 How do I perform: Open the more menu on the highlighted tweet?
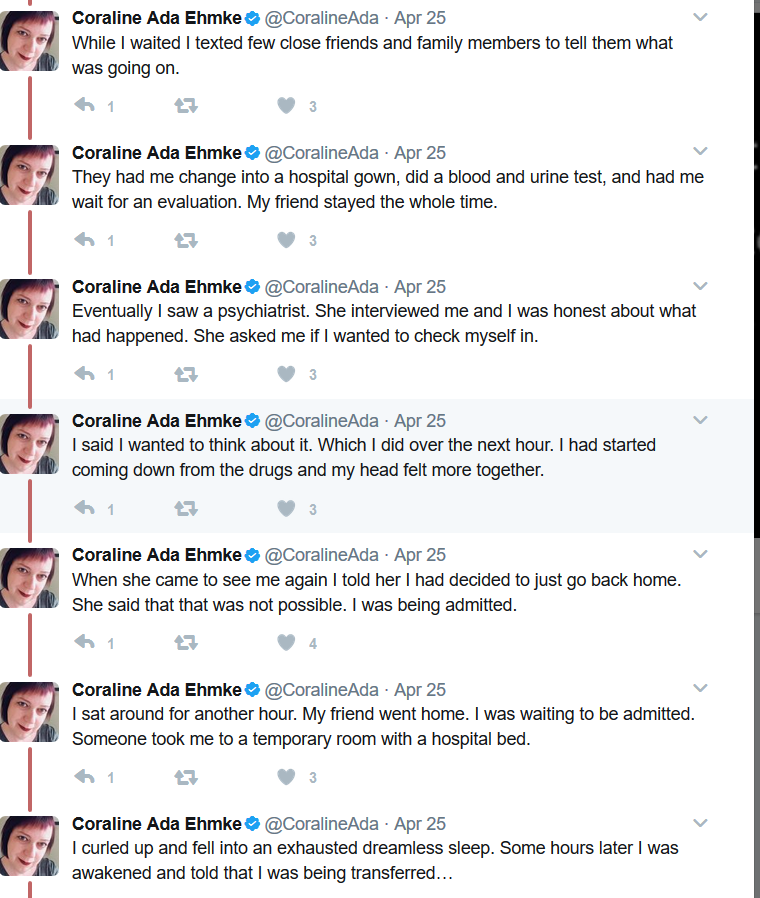tap(700, 420)
